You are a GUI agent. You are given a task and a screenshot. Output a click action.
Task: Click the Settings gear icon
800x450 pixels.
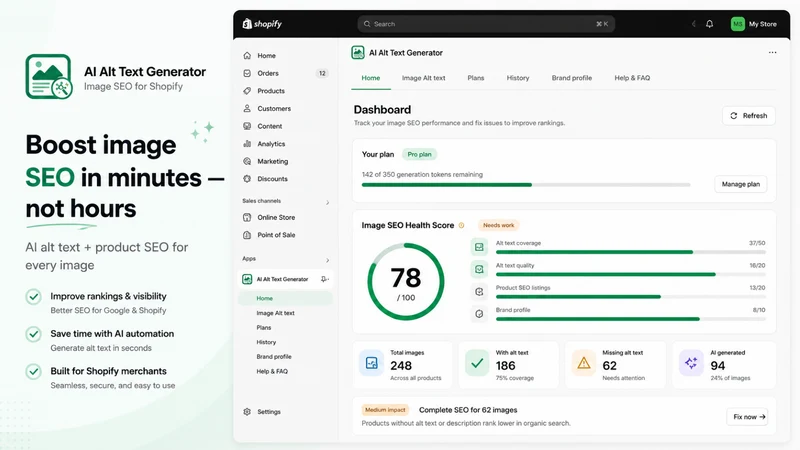coord(247,412)
